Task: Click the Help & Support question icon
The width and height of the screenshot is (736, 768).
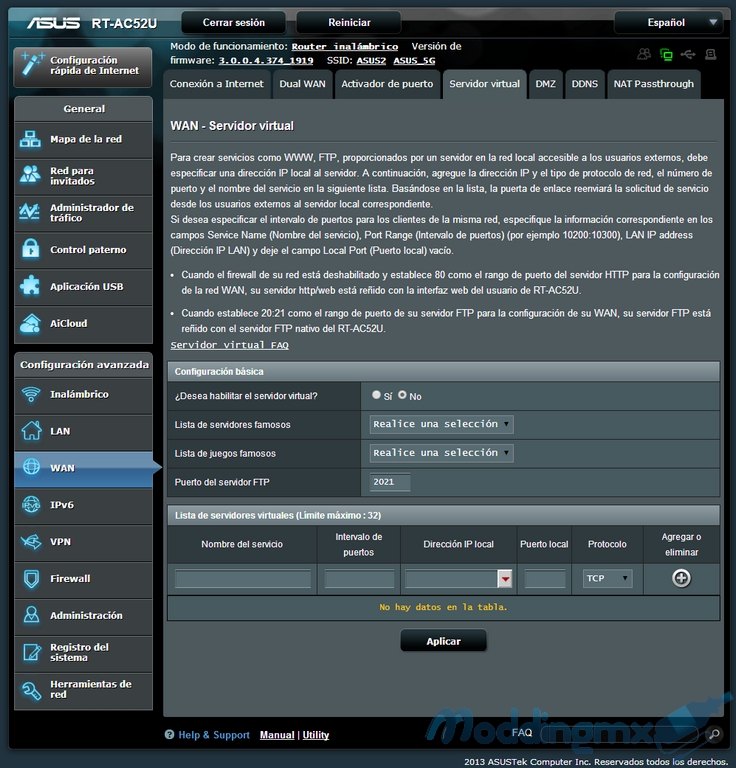Action: [x=169, y=735]
